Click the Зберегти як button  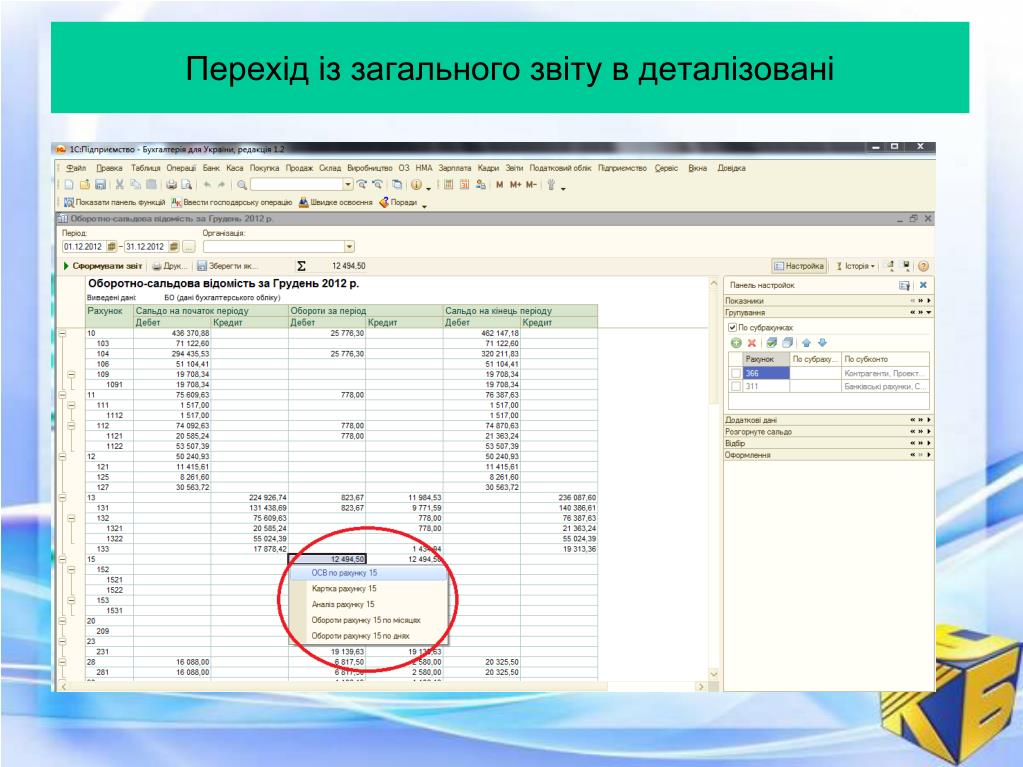click(x=227, y=266)
